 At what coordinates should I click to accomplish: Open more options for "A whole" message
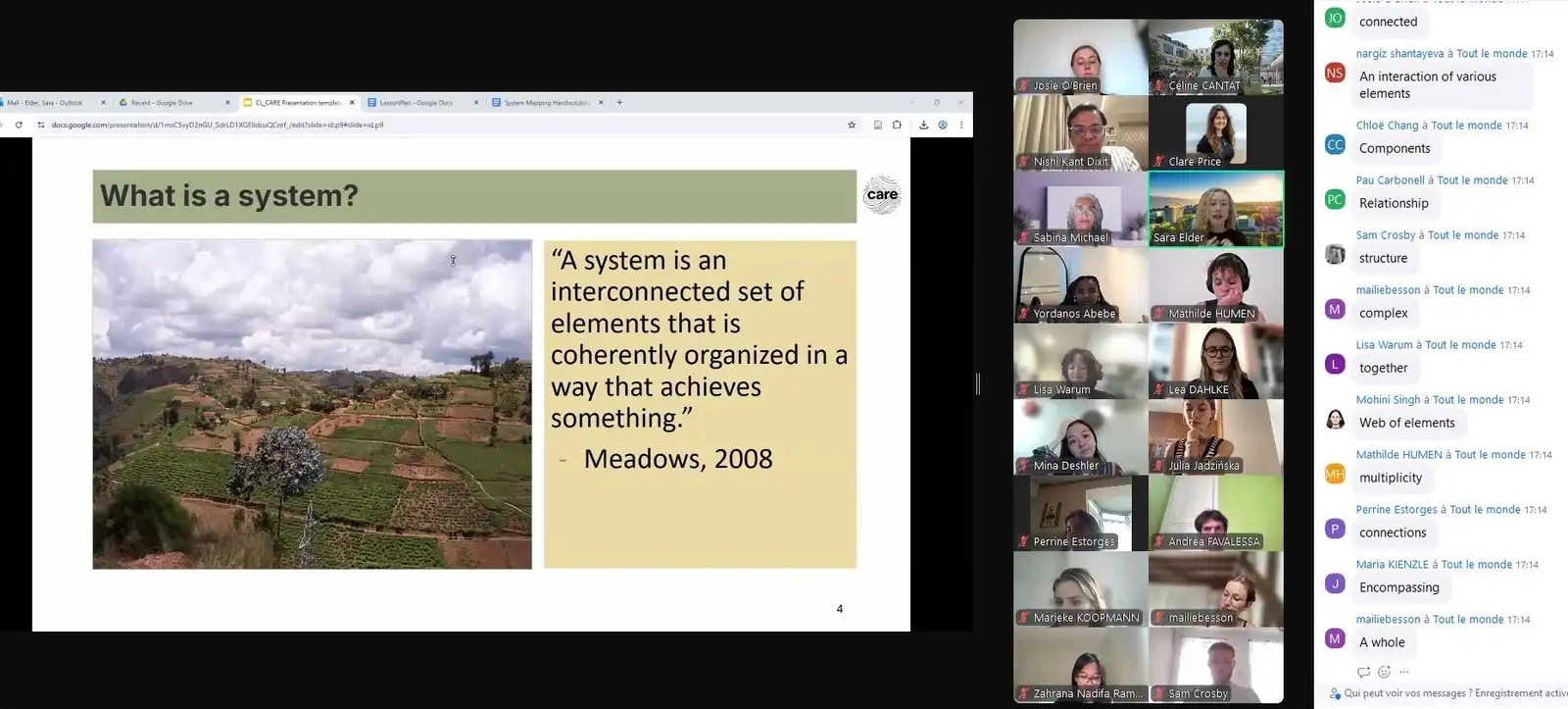(x=1404, y=672)
